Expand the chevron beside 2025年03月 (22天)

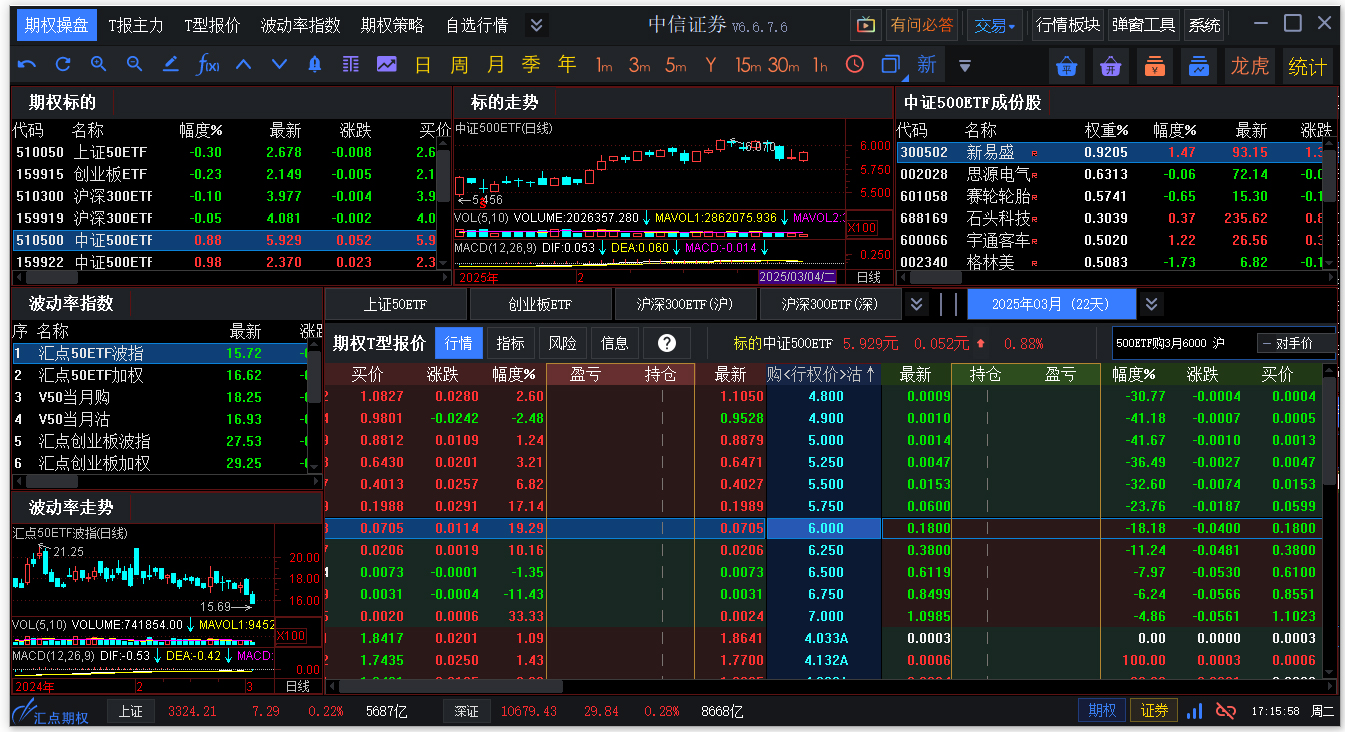pos(1151,303)
